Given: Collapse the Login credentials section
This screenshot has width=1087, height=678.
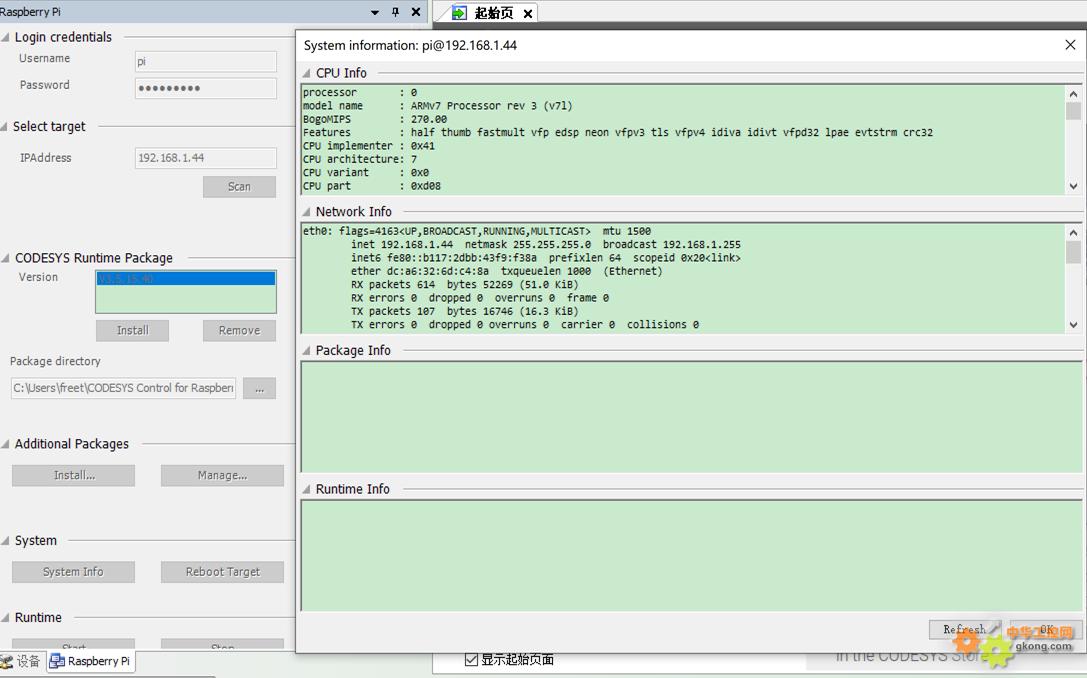Looking at the screenshot, I should pos(6,37).
